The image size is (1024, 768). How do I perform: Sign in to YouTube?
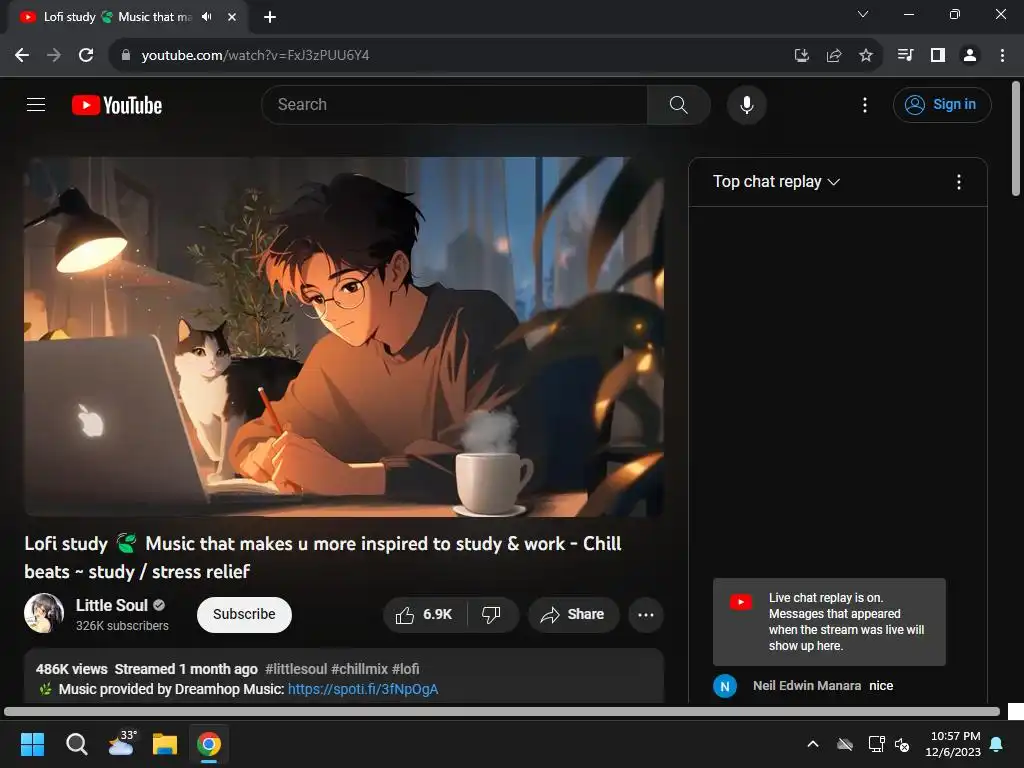(942, 104)
